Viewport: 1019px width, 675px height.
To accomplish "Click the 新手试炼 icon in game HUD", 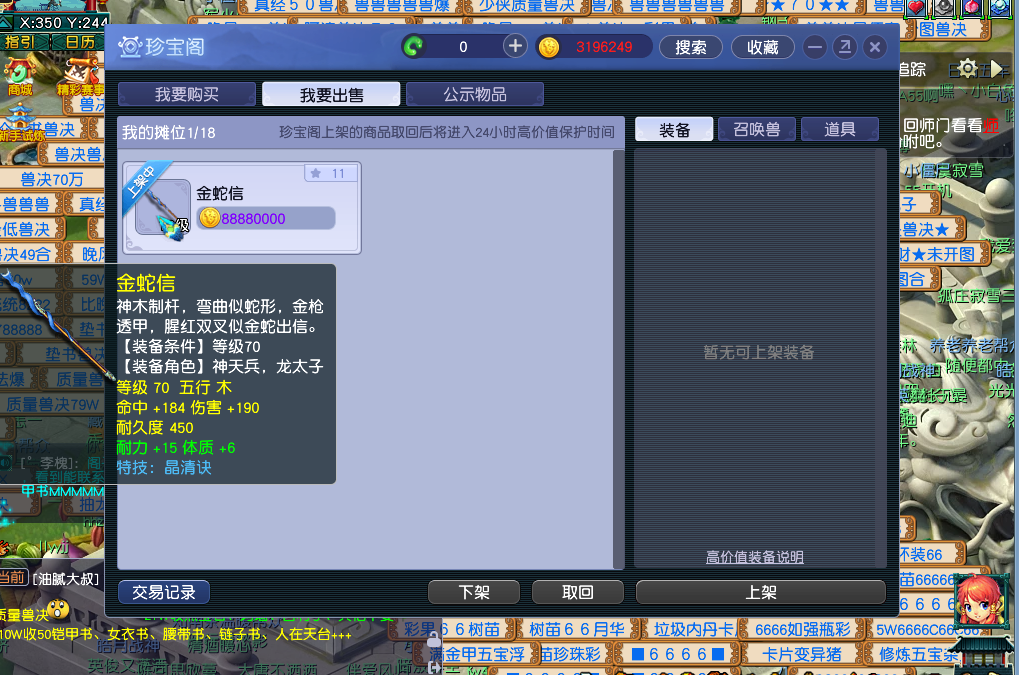I will point(21,123).
